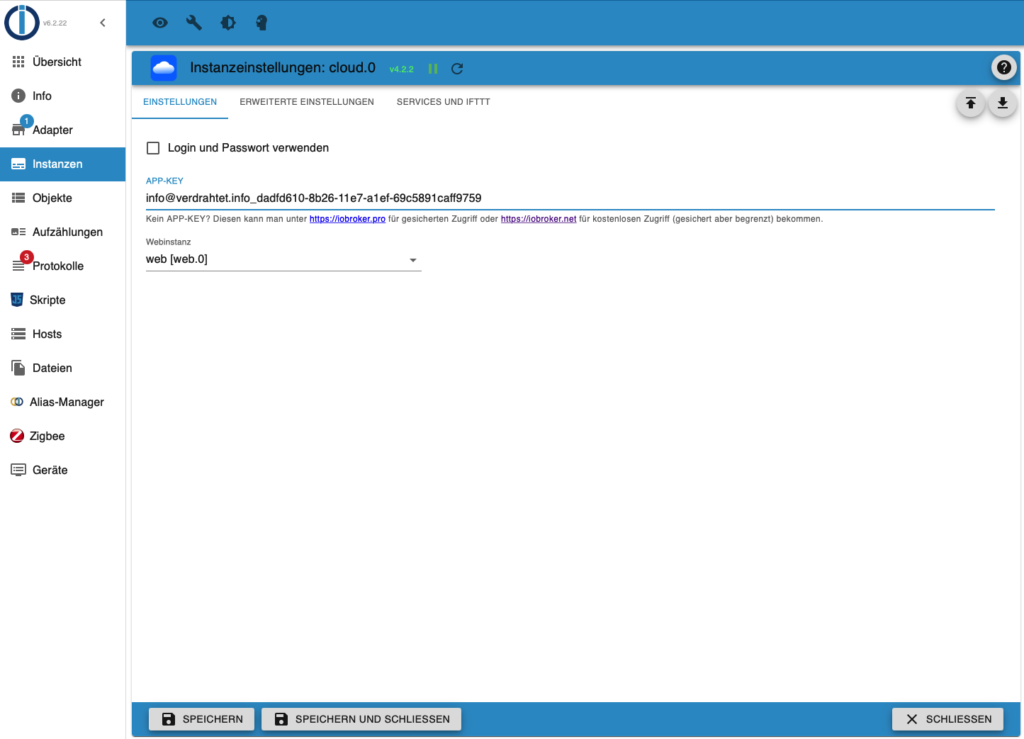This screenshot has width=1024, height=739.
Task: Pause the cloud.0 instance
Action: [433, 69]
